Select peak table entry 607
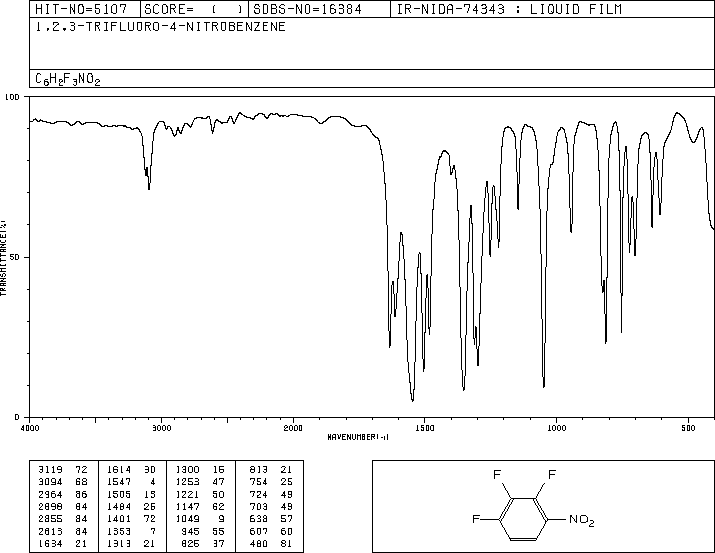715x553 pixels. tap(259, 531)
